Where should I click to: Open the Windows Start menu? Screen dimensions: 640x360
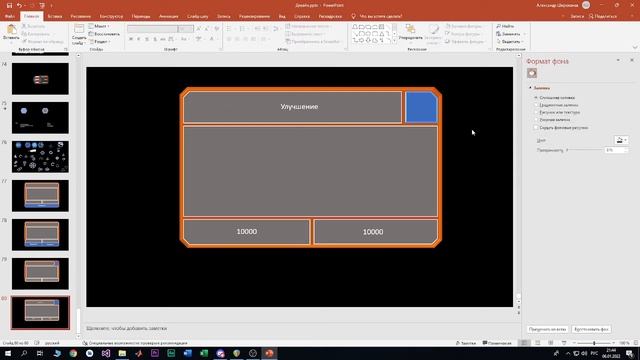(x=8, y=353)
